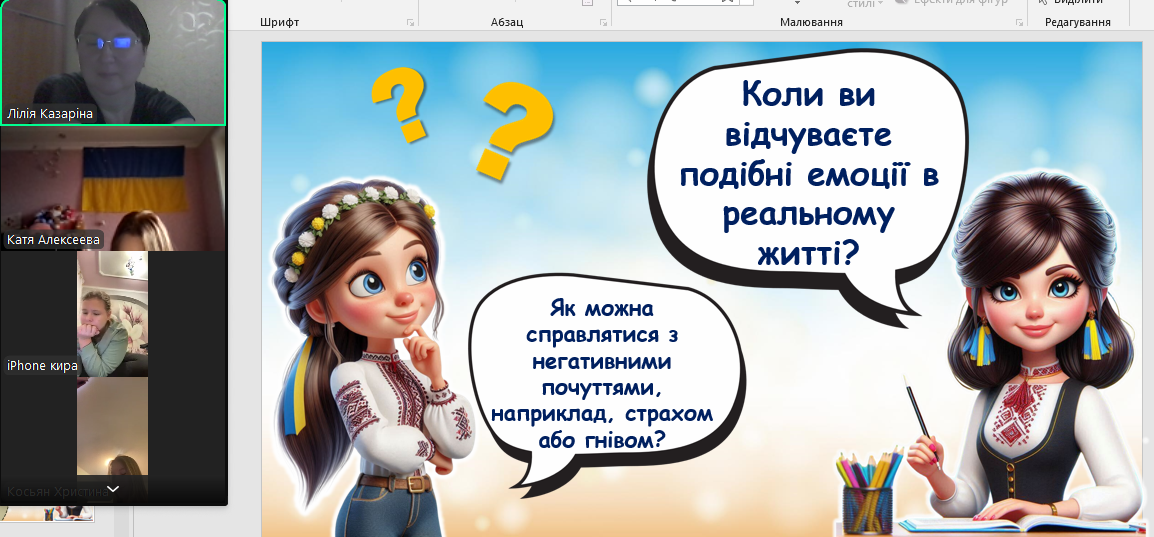Click the Малювання group label
The image size is (1154, 537).
(x=811, y=23)
